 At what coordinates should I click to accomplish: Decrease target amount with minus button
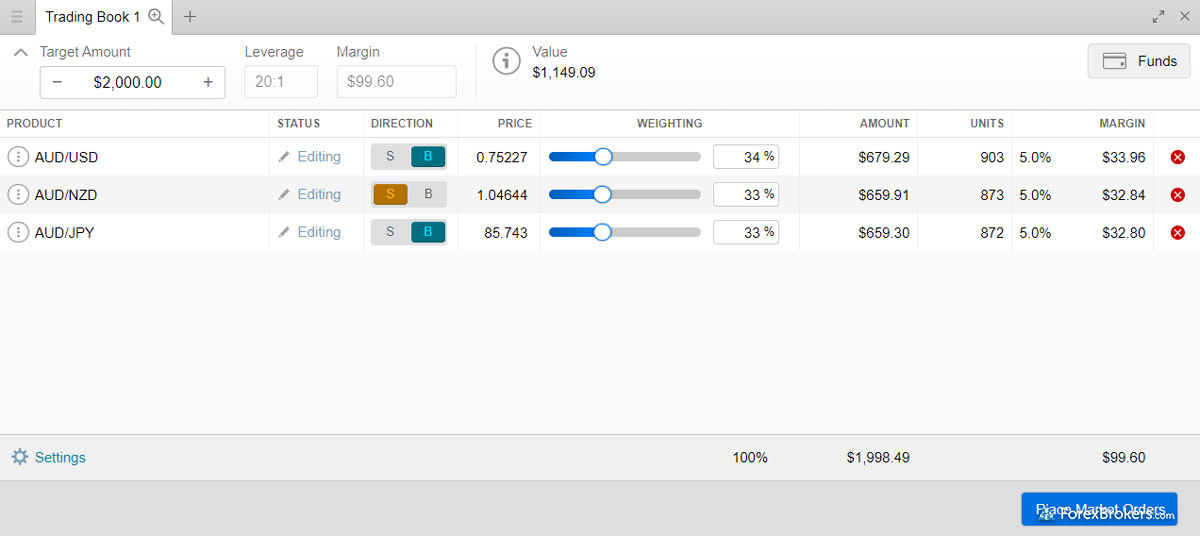(x=57, y=82)
